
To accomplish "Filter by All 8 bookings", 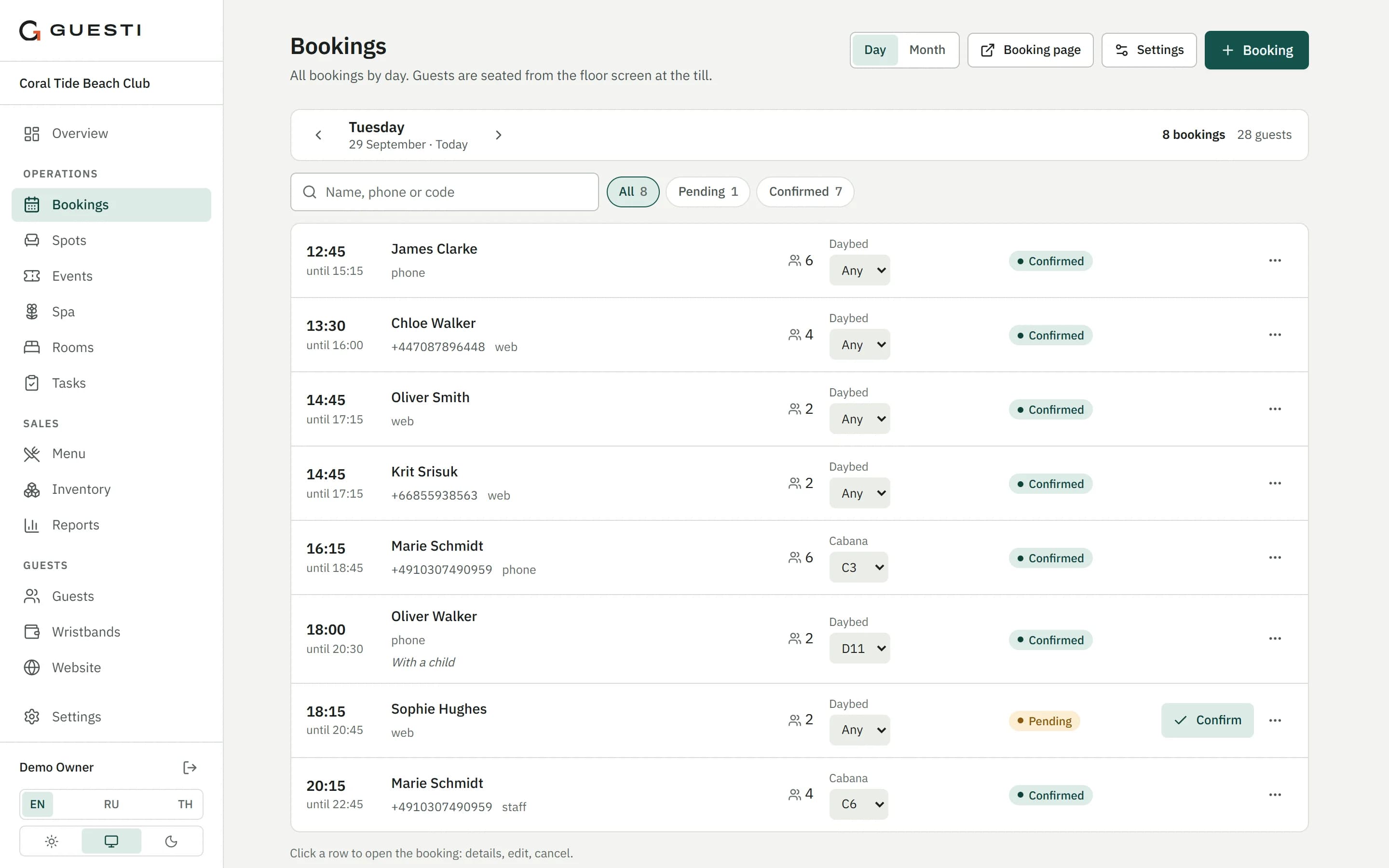I will click(x=632, y=192).
